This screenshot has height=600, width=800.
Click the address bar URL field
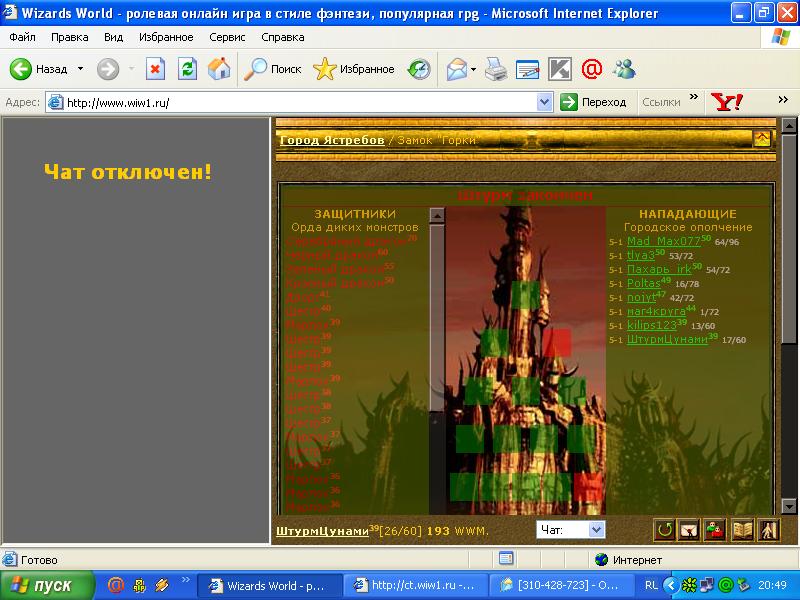click(301, 103)
